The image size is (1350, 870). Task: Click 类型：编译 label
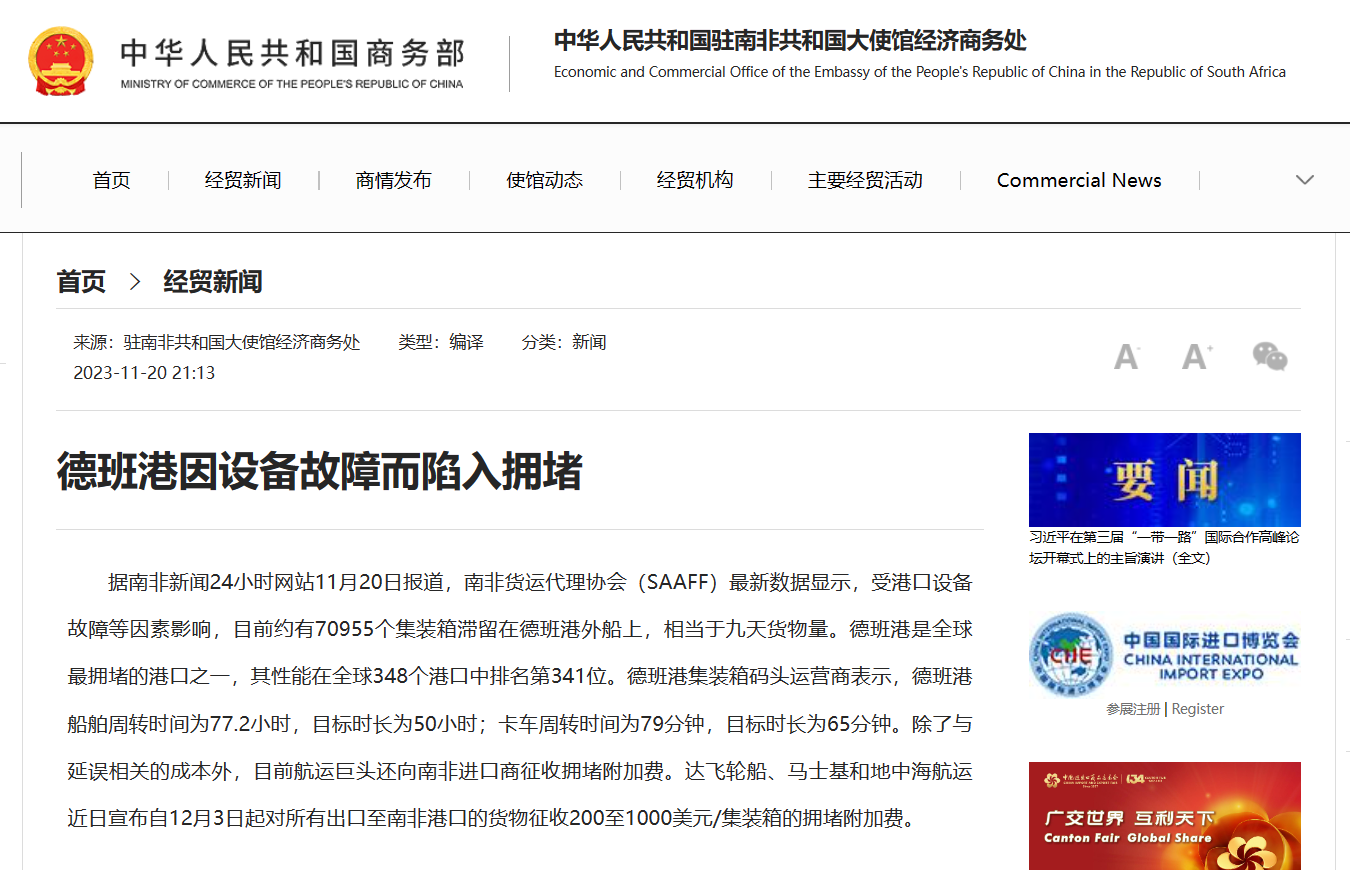[441, 342]
